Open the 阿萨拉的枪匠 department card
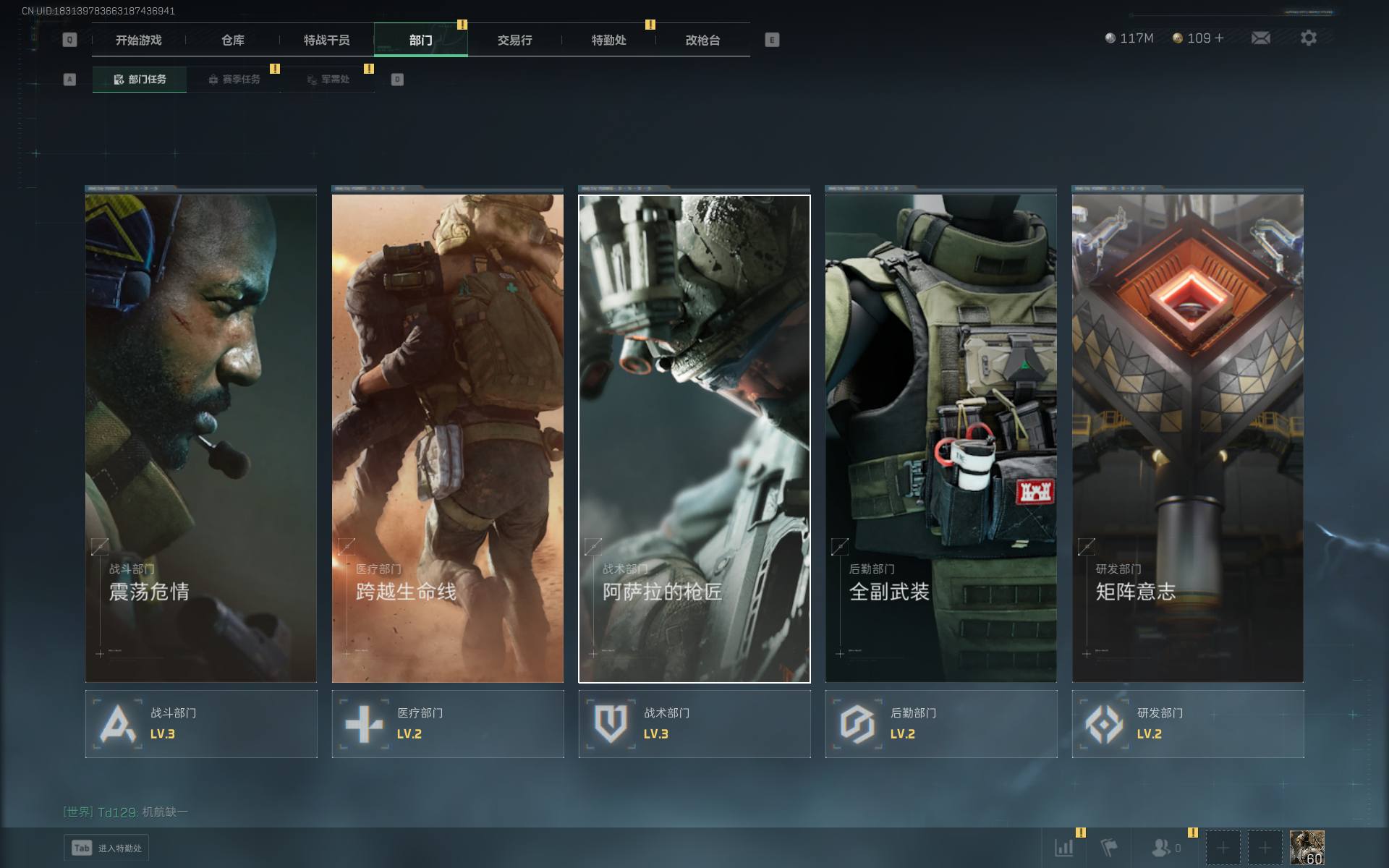This screenshot has width=1389, height=868. (694, 438)
